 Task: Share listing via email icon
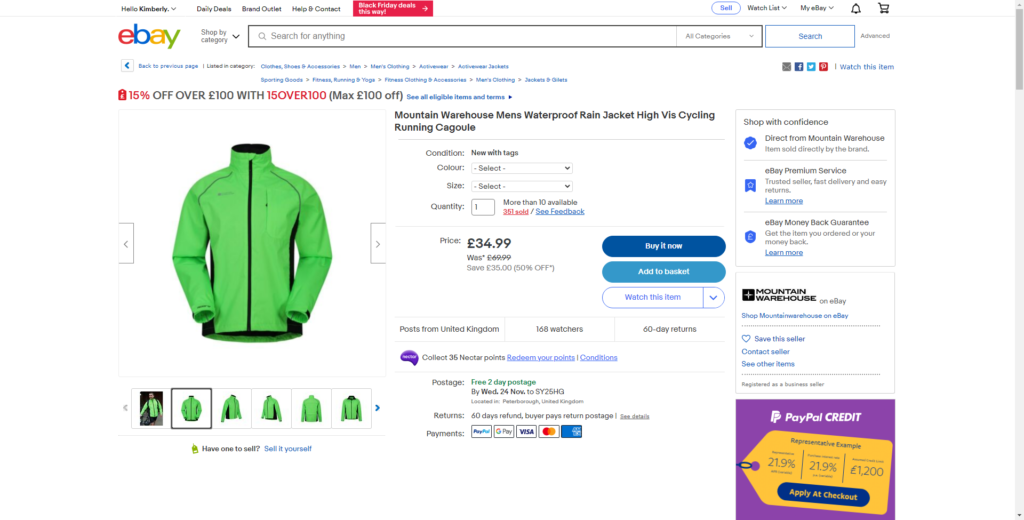point(787,67)
